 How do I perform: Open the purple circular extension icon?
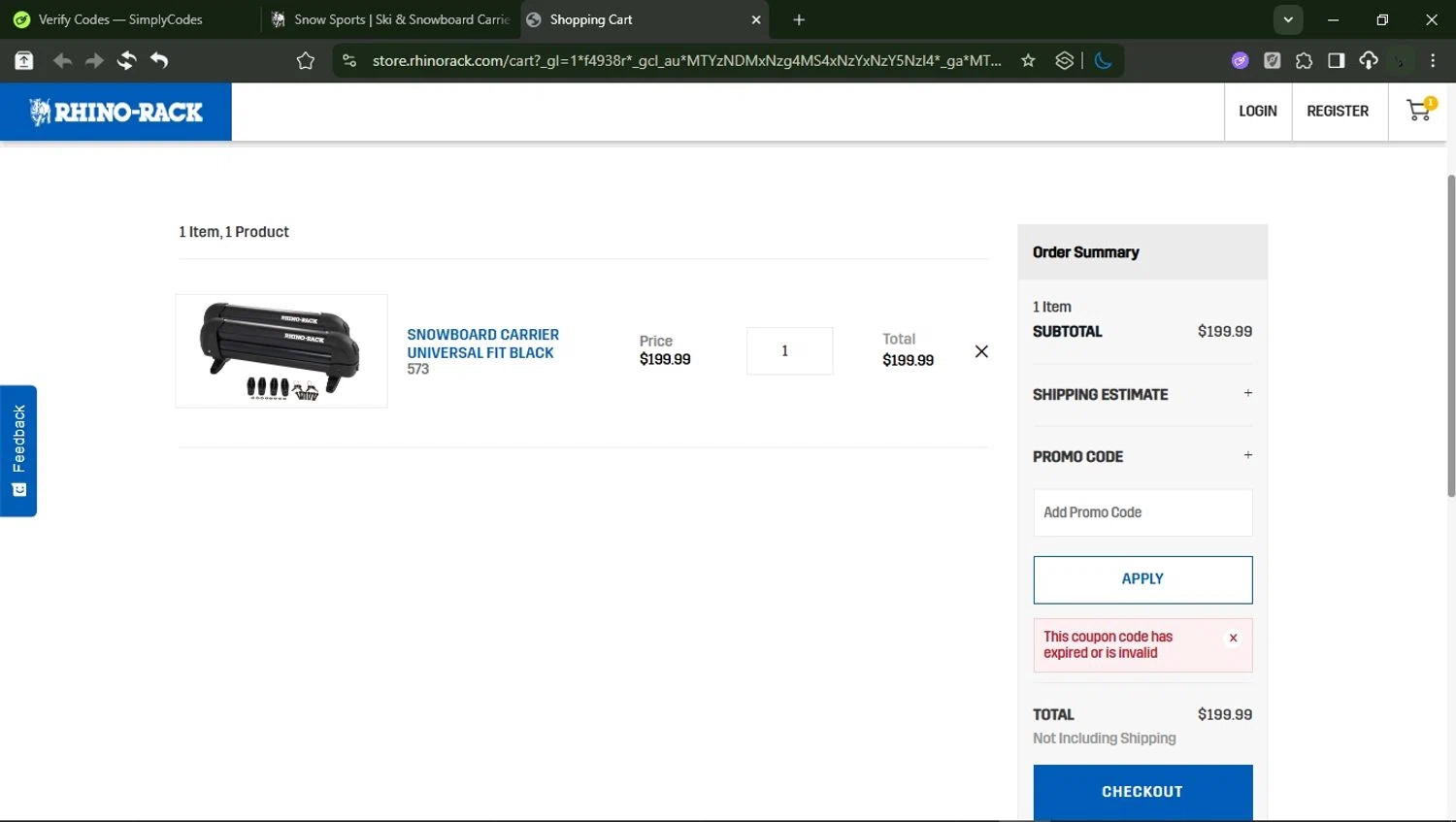click(1240, 60)
